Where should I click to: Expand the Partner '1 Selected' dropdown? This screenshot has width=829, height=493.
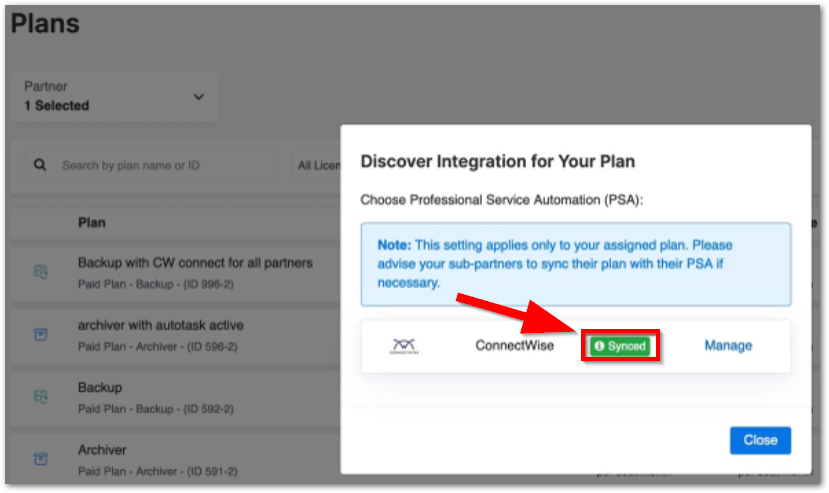coord(198,97)
